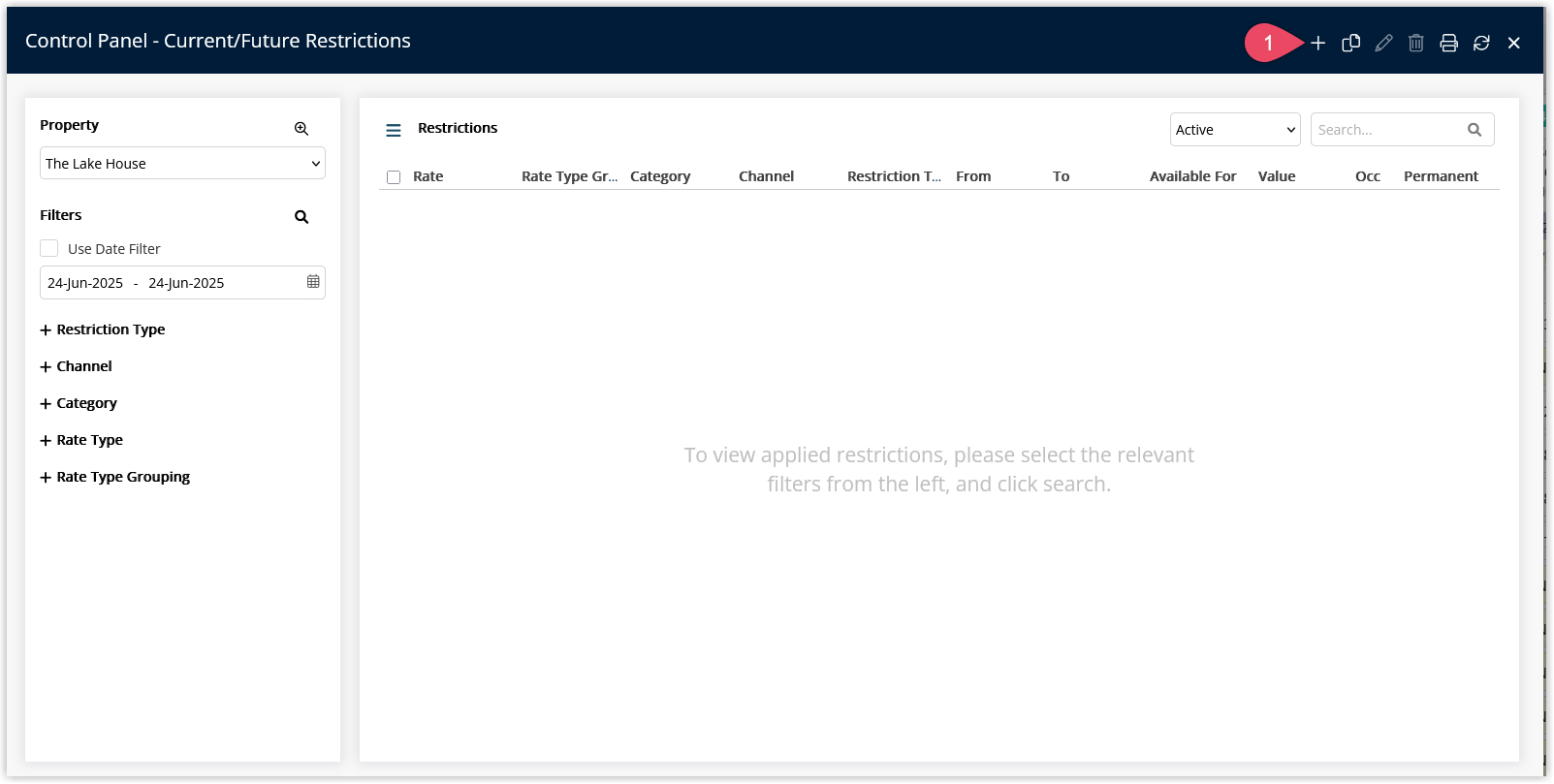Expand the Category filter
This screenshot has width=1554, height=784.
click(x=79, y=403)
